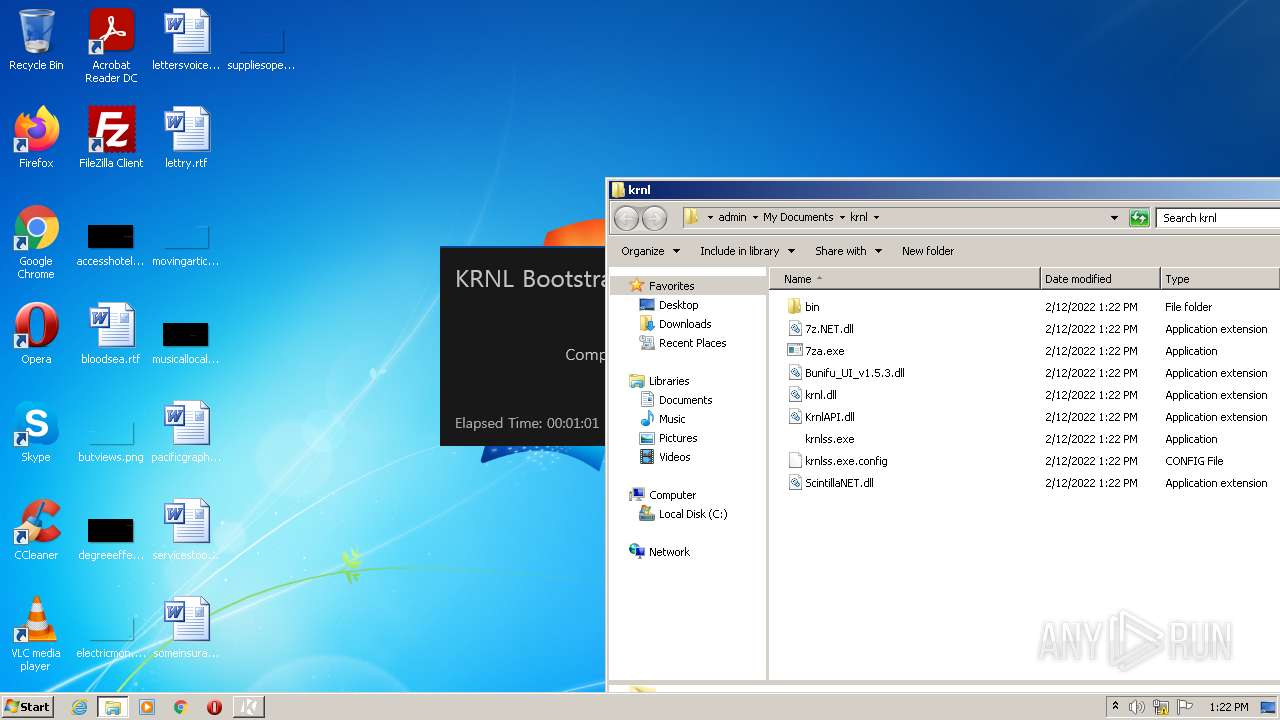Select Network in navigation pane
Screen dimensions: 1280x720
click(x=669, y=552)
